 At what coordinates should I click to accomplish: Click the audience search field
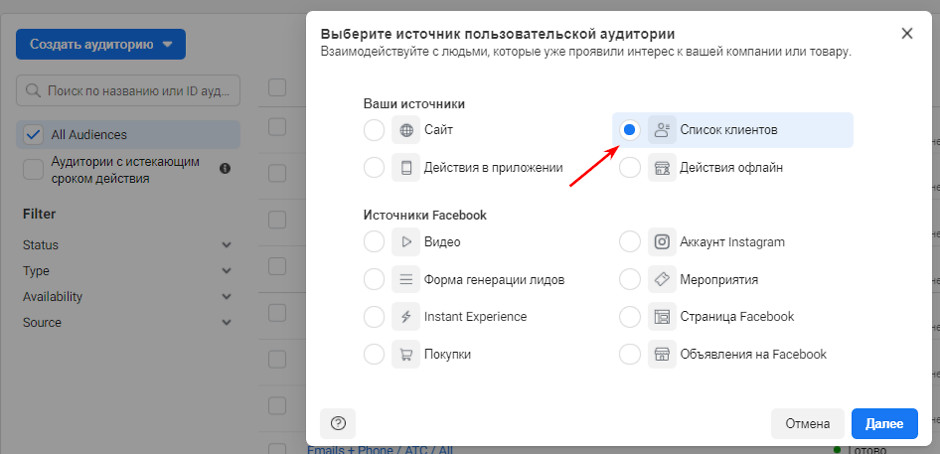pyautogui.click(x=128, y=91)
